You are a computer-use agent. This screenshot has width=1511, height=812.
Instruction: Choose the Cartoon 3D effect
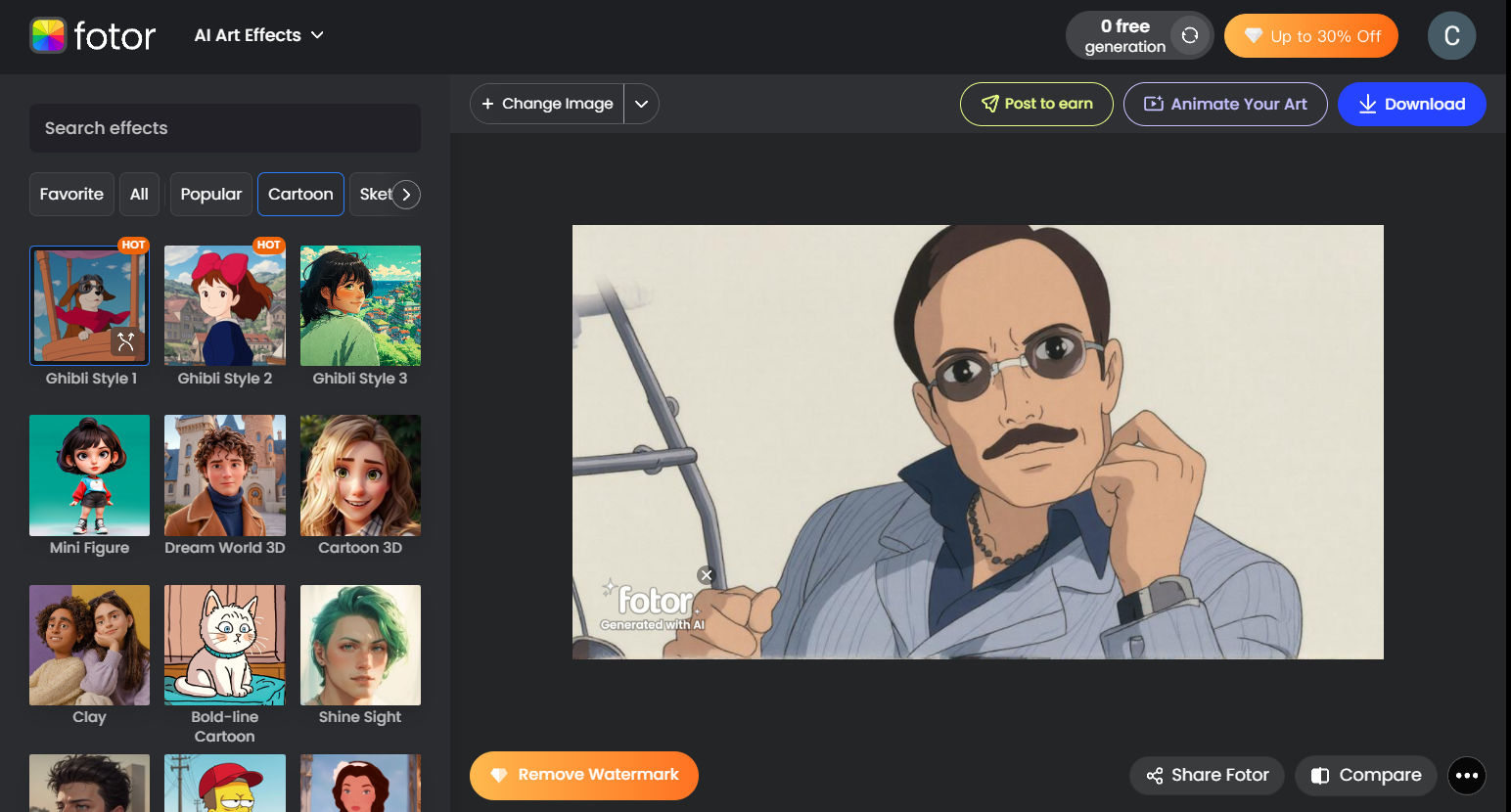point(360,475)
